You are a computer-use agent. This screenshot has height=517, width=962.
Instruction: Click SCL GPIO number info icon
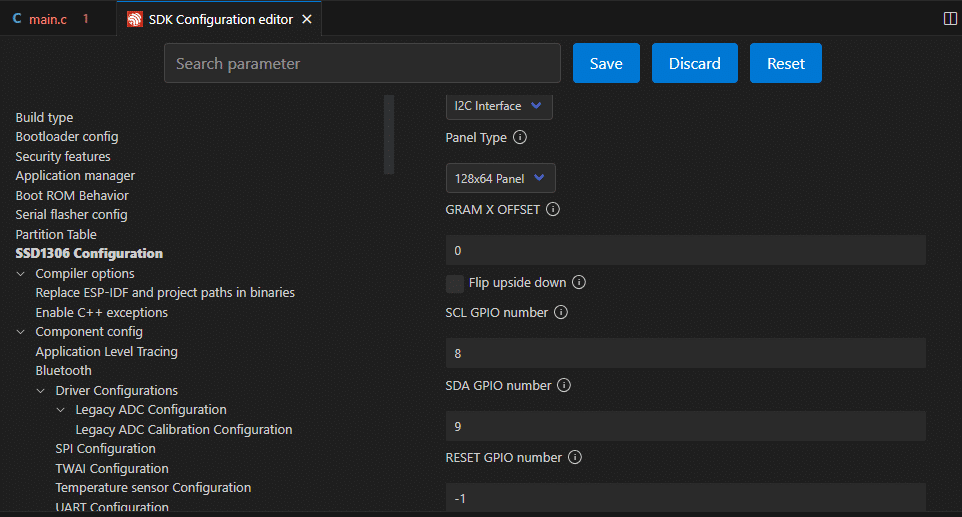click(561, 312)
